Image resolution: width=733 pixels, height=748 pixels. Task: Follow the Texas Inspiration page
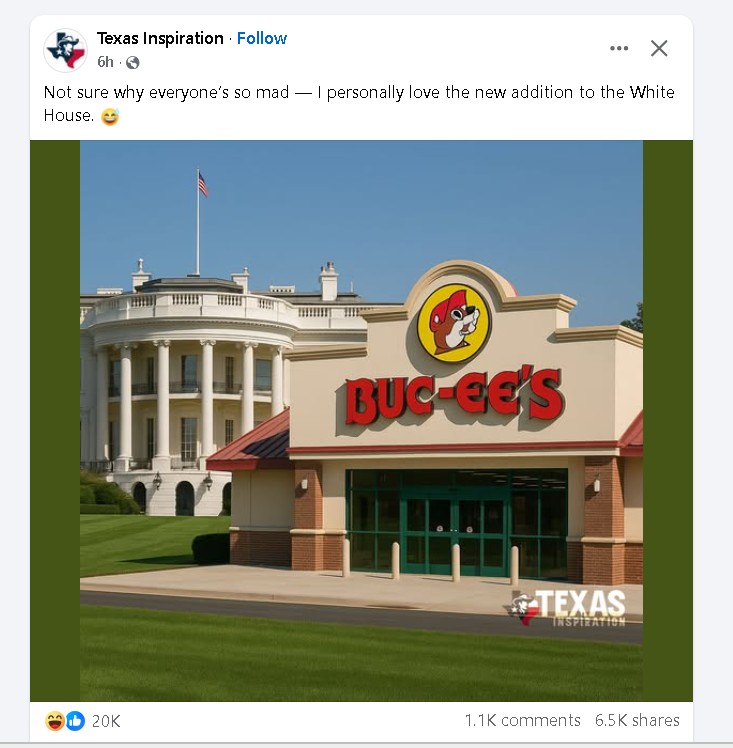coord(262,38)
